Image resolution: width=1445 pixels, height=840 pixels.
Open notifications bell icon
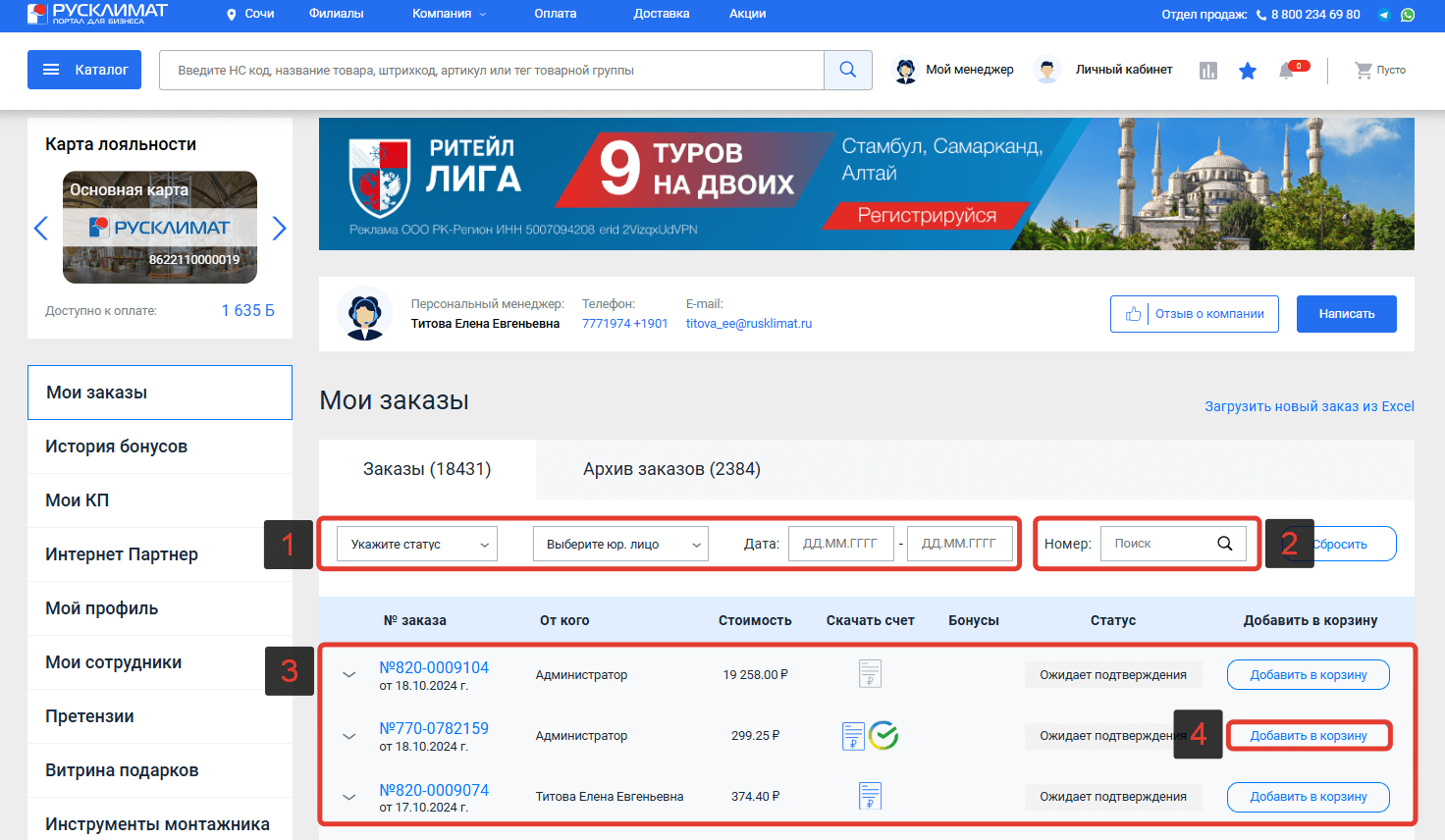click(1286, 71)
